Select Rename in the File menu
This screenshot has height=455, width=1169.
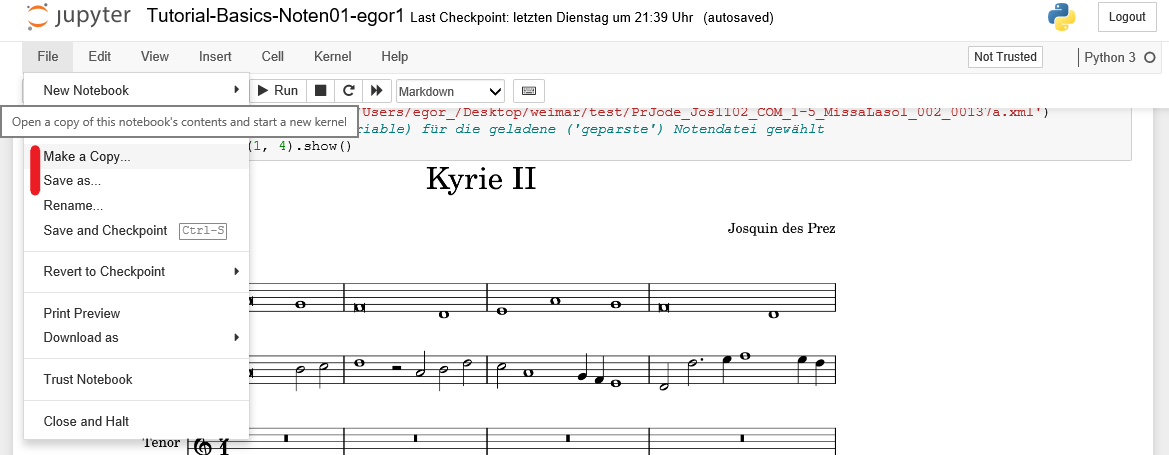pyautogui.click(x=73, y=205)
